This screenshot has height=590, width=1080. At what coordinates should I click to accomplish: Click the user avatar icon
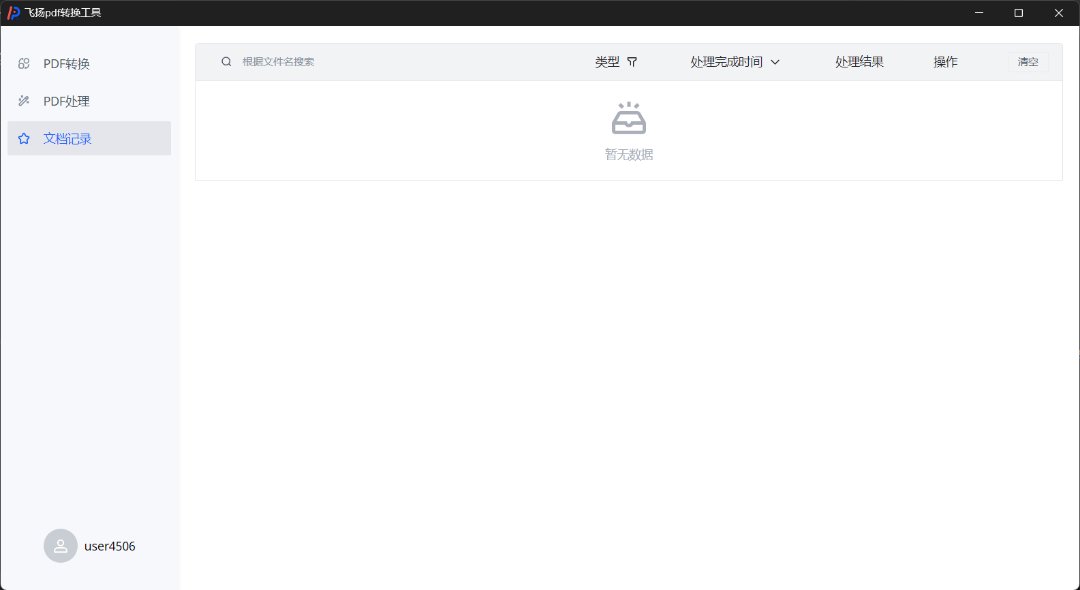coord(60,546)
